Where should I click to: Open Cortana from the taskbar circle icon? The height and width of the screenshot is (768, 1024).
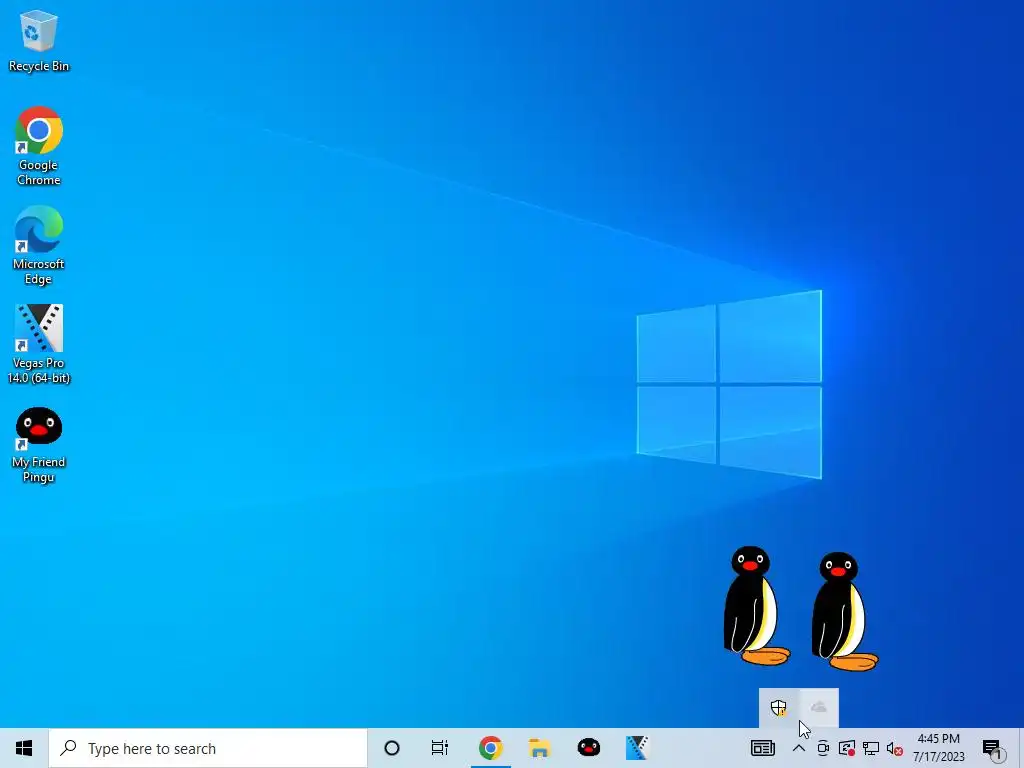point(392,748)
